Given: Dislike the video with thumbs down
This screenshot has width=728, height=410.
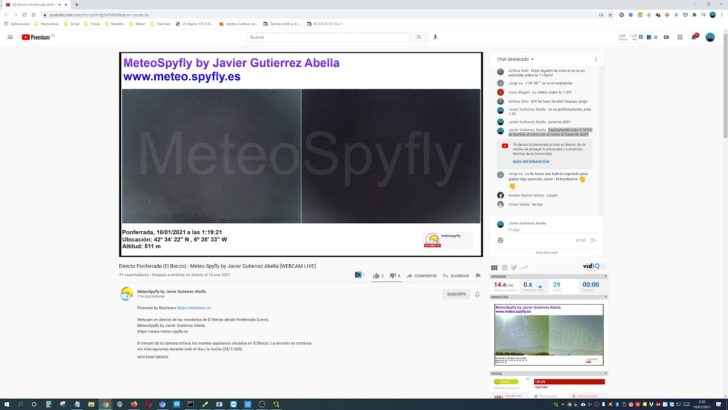Looking at the screenshot, I should (393, 275).
